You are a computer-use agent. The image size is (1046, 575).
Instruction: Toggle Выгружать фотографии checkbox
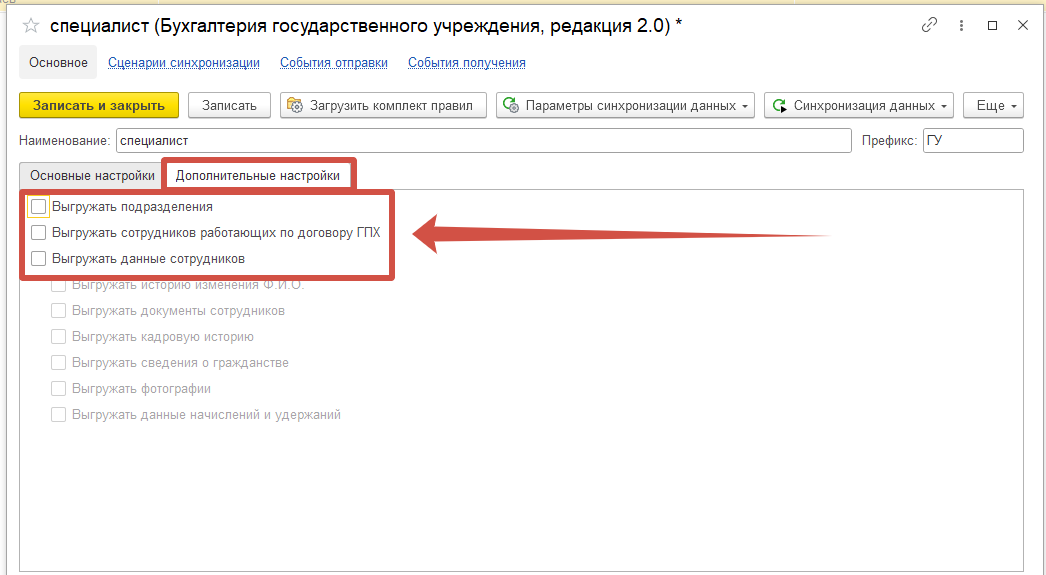click(x=59, y=389)
